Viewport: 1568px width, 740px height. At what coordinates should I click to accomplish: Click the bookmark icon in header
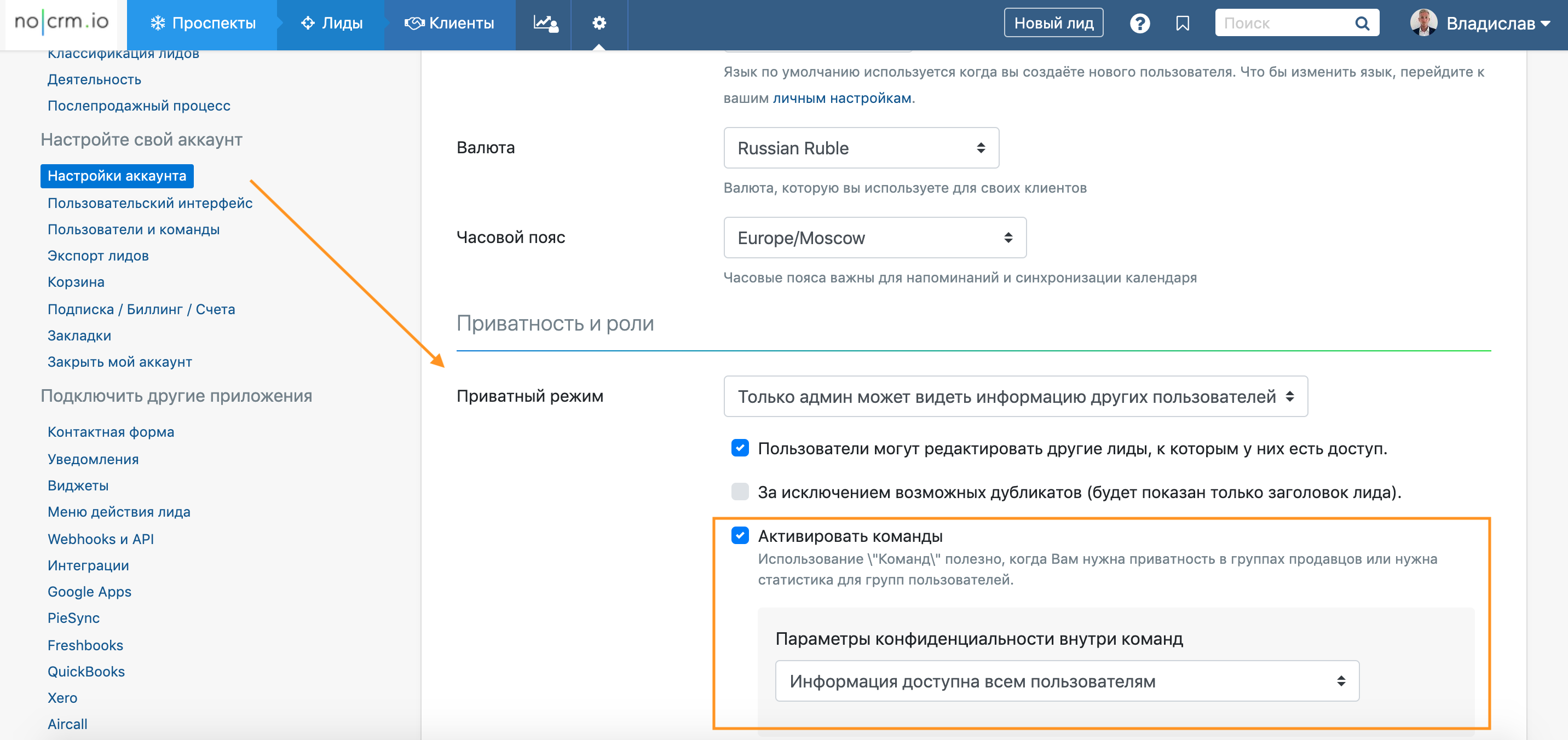click(x=1182, y=23)
